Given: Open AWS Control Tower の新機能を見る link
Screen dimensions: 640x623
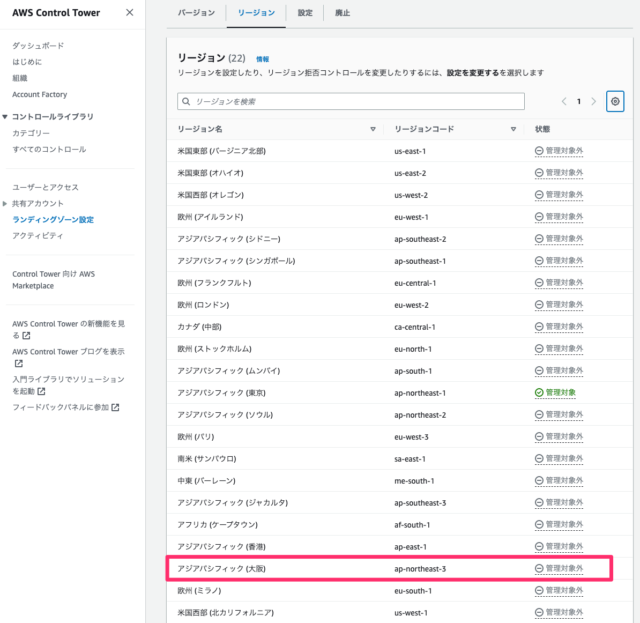Looking at the screenshot, I should pyautogui.click(x=68, y=329).
